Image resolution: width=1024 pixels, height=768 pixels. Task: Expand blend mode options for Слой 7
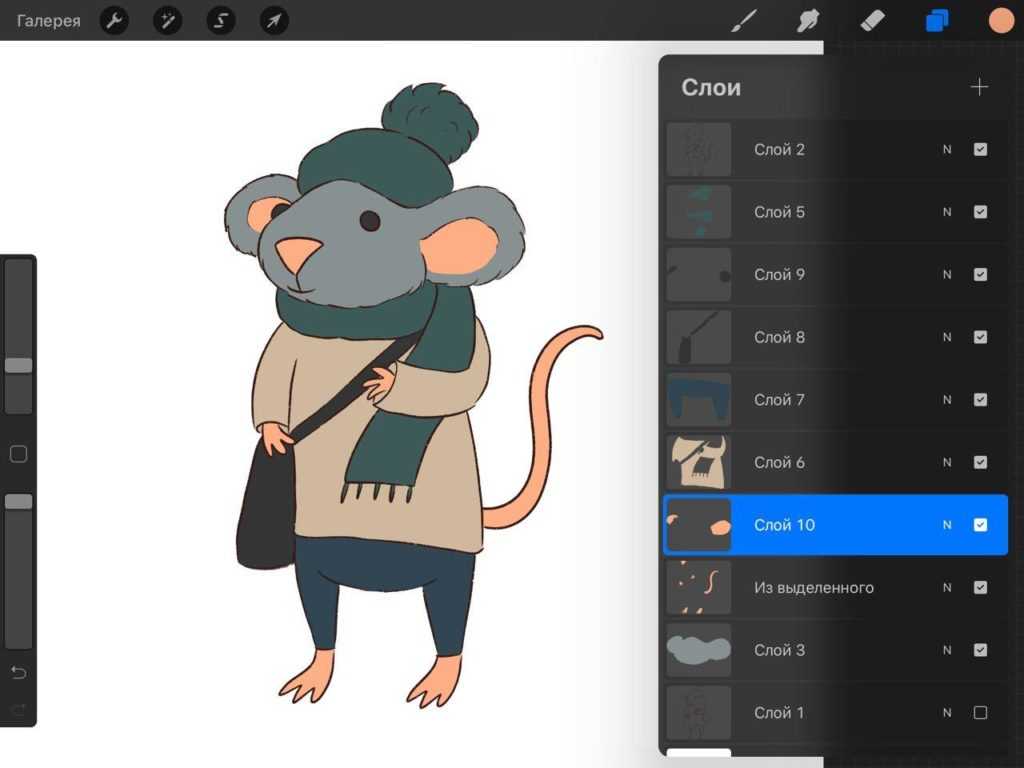coord(947,400)
